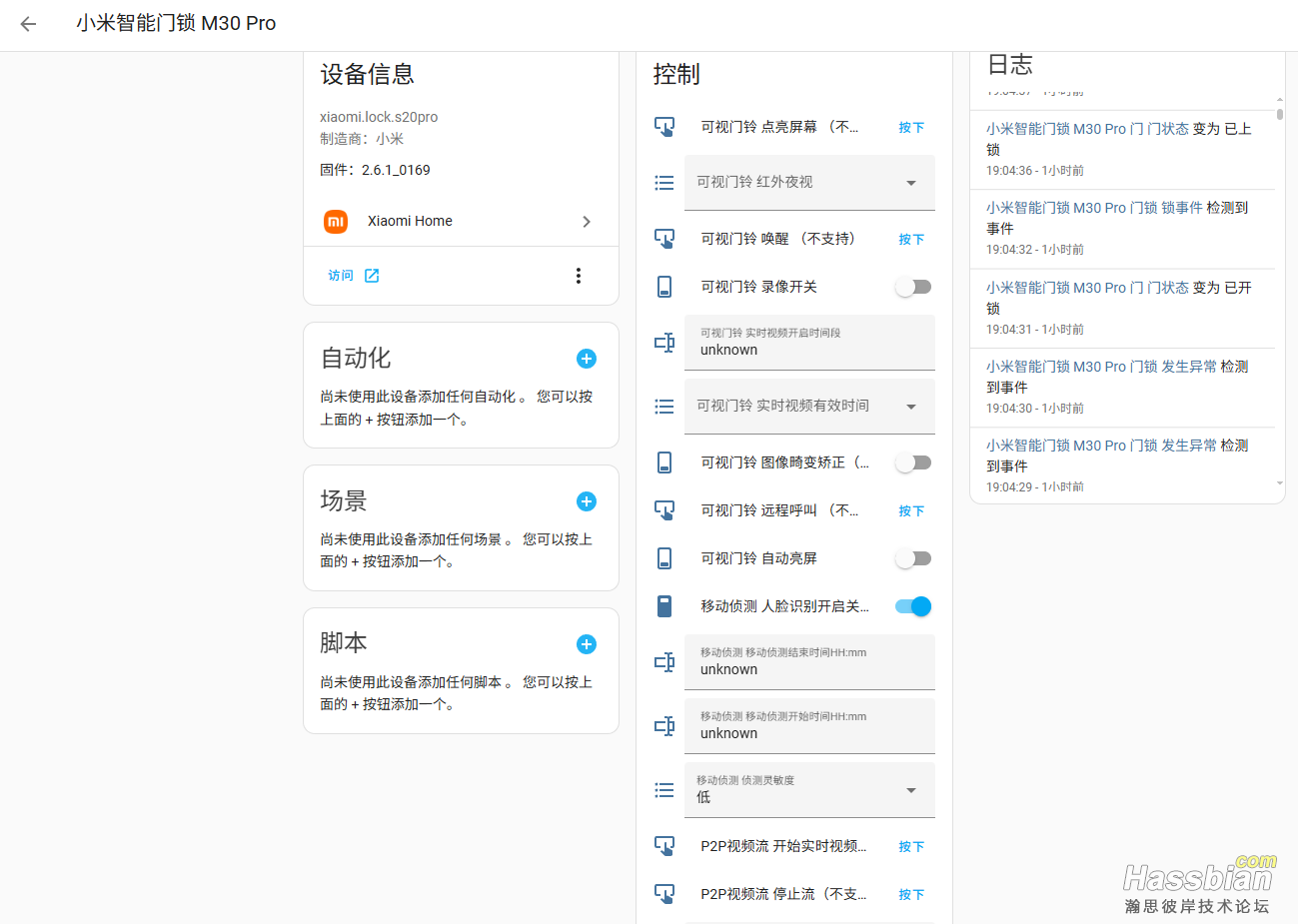Click the icon beside 图像畸变矫正
The height and width of the screenshot is (924, 1298).
(x=664, y=462)
